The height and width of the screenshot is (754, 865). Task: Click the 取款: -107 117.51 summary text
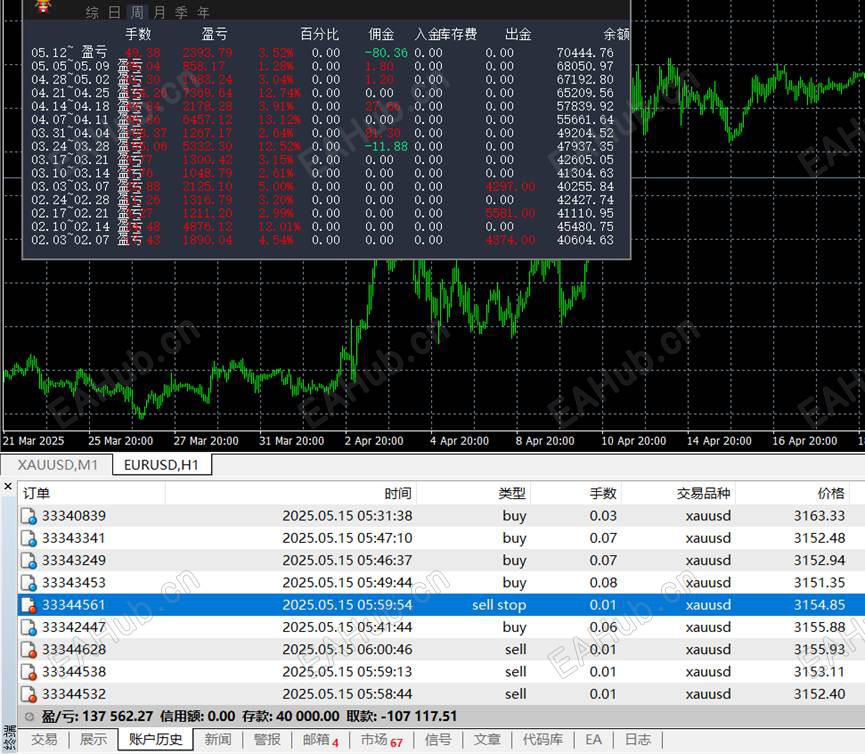tap(402, 716)
